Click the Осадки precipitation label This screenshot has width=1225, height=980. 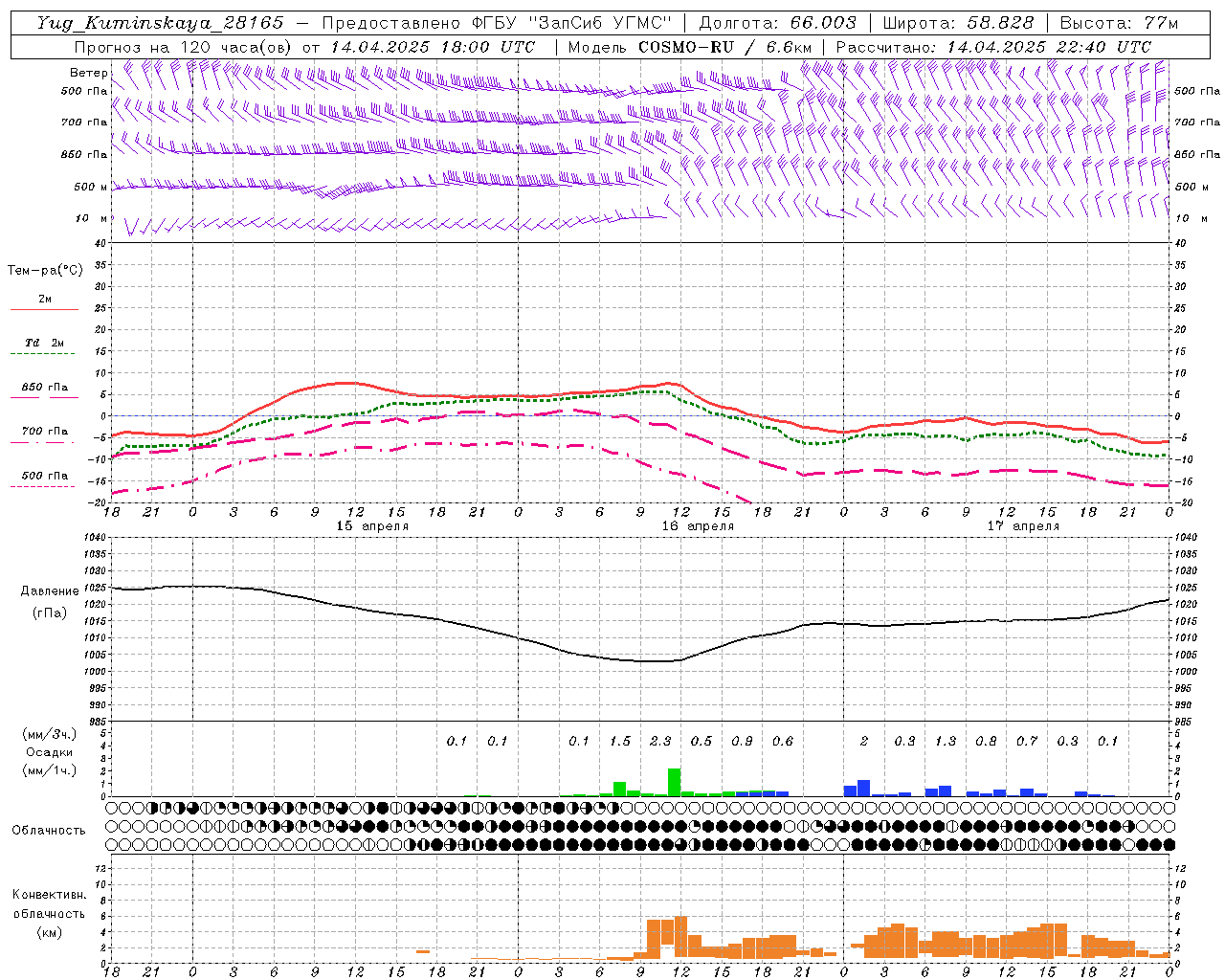[x=50, y=752]
